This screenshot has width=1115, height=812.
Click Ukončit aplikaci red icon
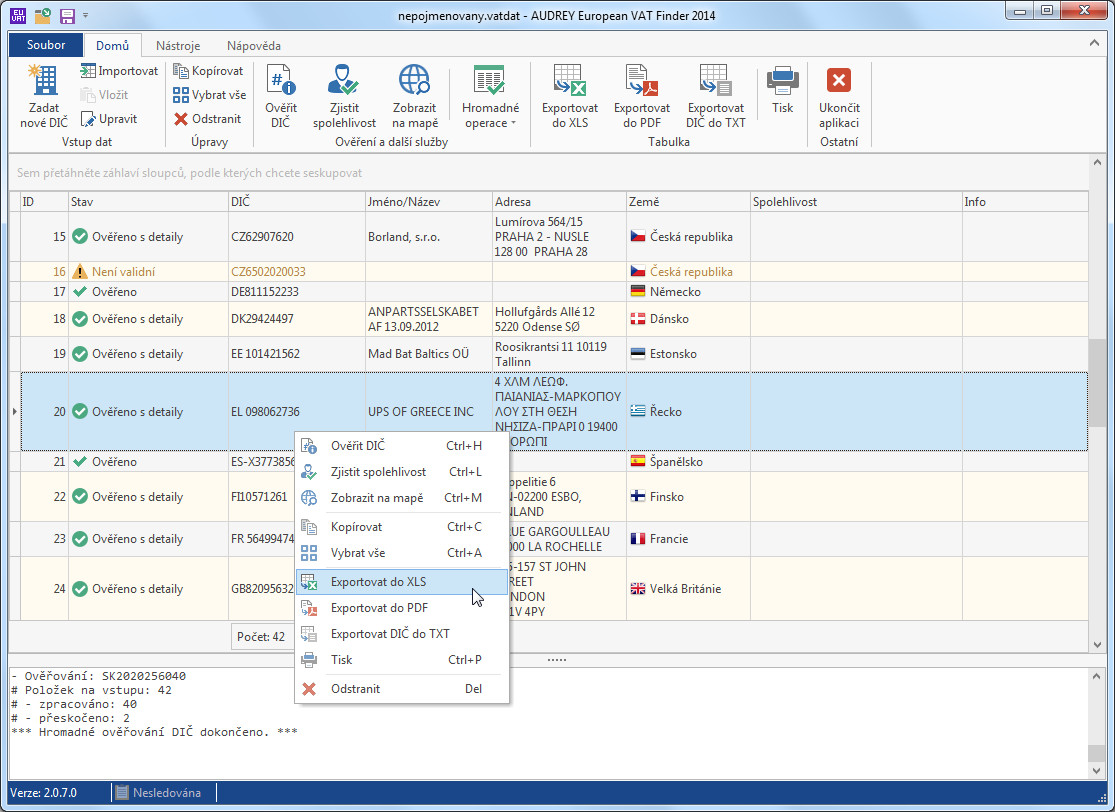[x=839, y=80]
